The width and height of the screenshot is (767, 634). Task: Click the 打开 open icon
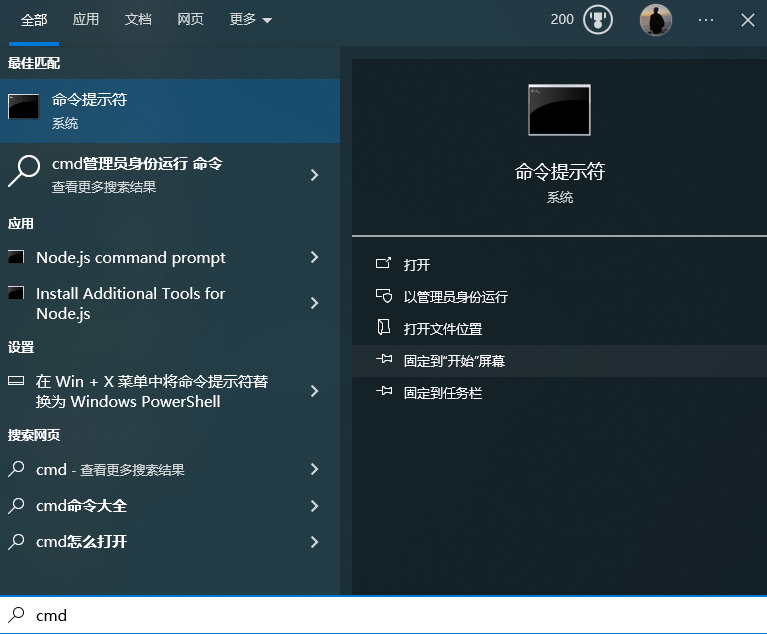point(384,264)
